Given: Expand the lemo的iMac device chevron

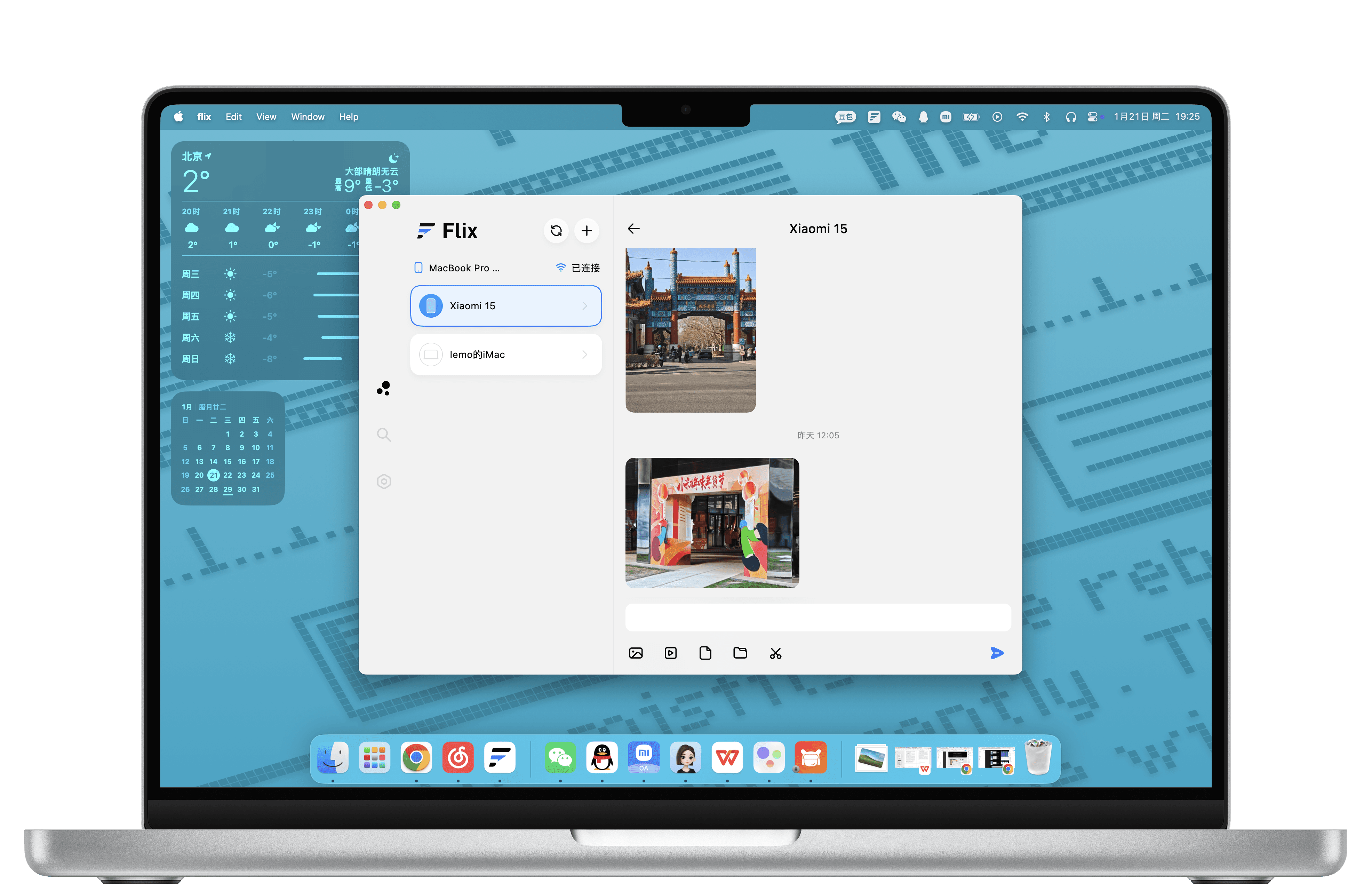Looking at the screenshot, I should (x=584, y=355).
